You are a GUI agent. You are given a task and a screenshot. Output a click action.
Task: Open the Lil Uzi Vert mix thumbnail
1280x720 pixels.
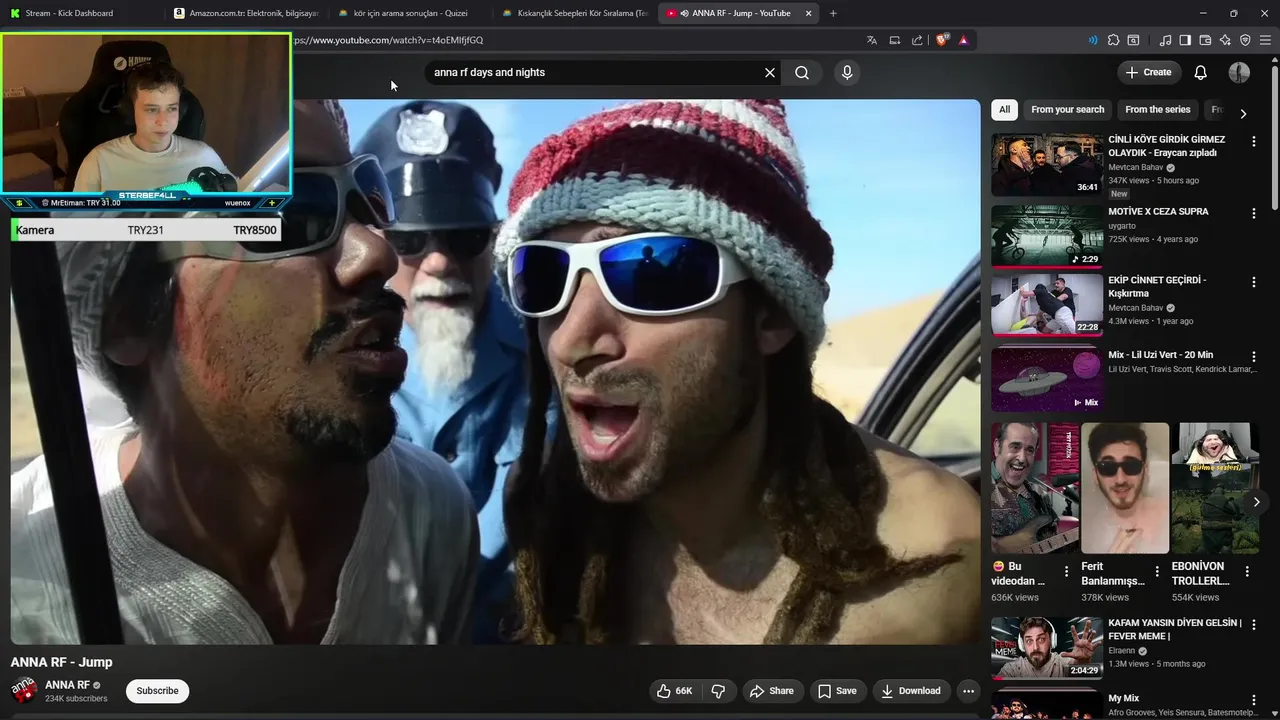1047,380
